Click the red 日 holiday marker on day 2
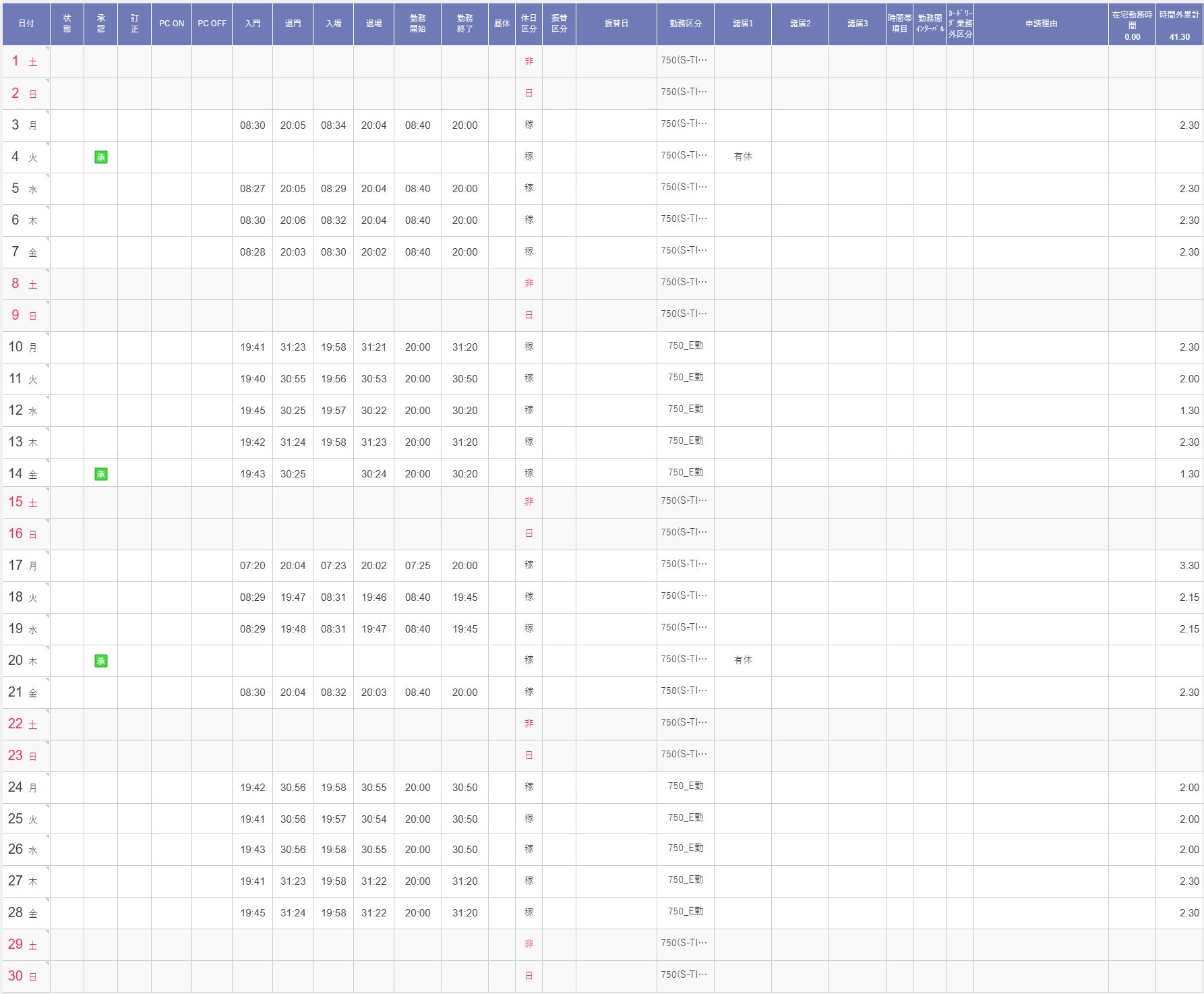This screenshot has height=994, width=1204. [x=529, y=93]
